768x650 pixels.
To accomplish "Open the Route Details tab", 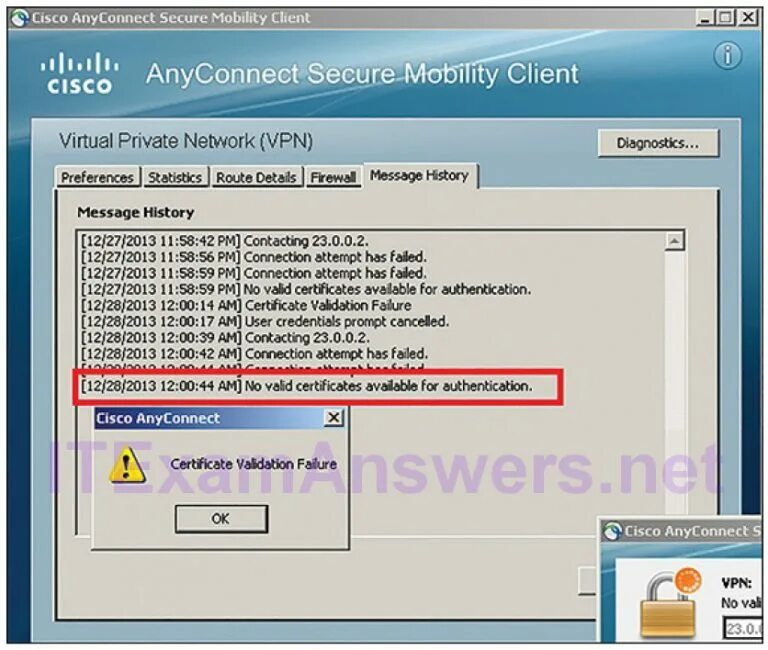I will [256, 177].
